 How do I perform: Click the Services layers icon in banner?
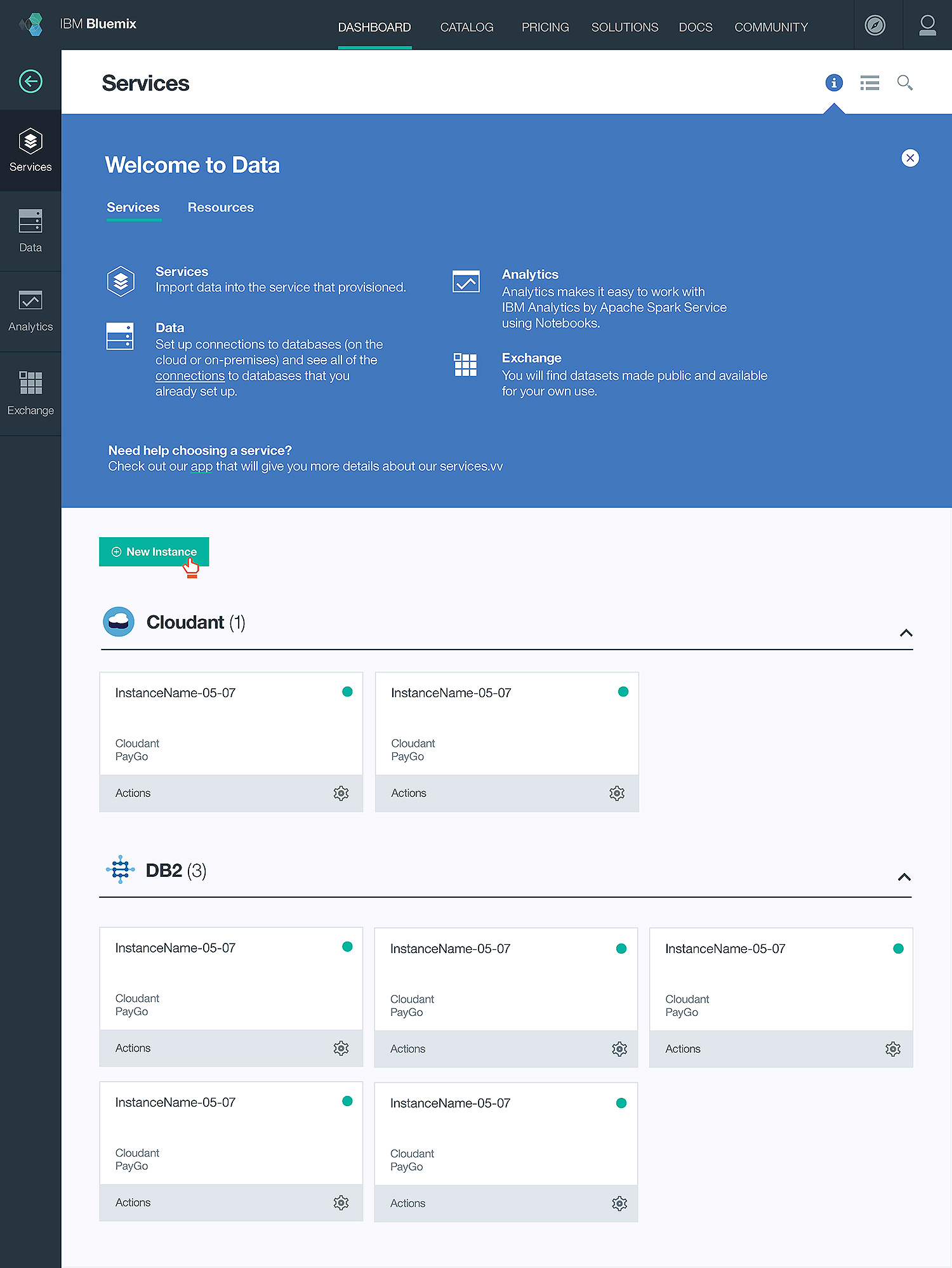tap(121, 281)
